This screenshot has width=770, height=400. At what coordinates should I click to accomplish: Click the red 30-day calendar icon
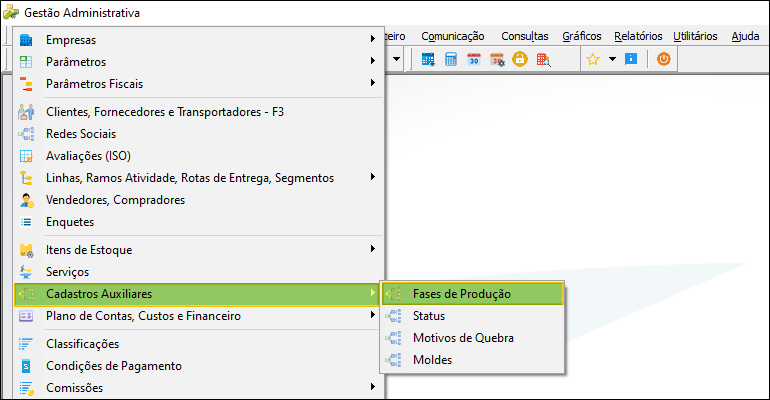click(474, 60)
